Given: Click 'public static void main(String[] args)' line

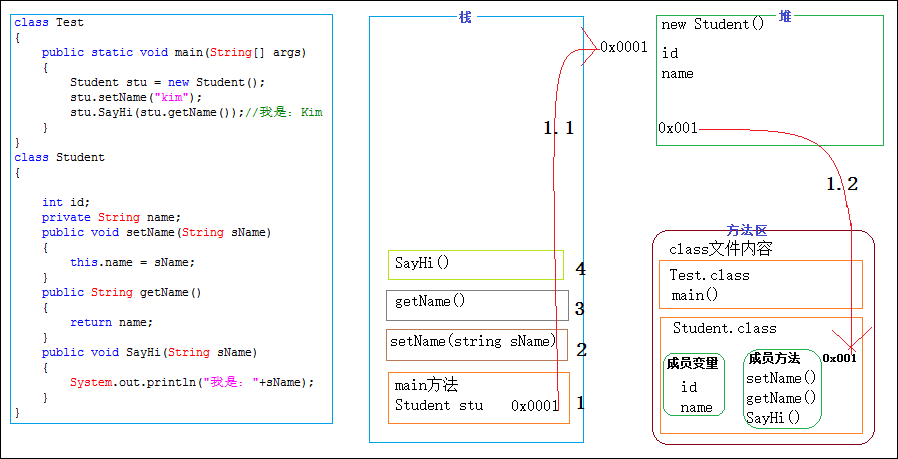Looking at the screenshot, I should (174, 53).
